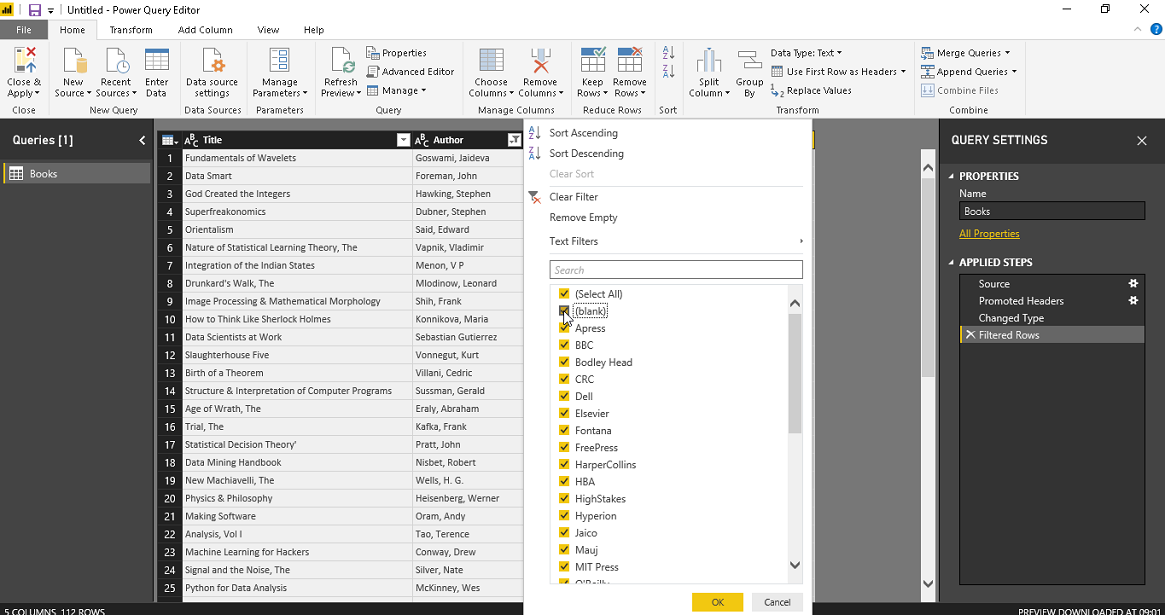Click the ribbon sort descending icon
Viewport: 1165px width, 615px height.
click(668, 71)
